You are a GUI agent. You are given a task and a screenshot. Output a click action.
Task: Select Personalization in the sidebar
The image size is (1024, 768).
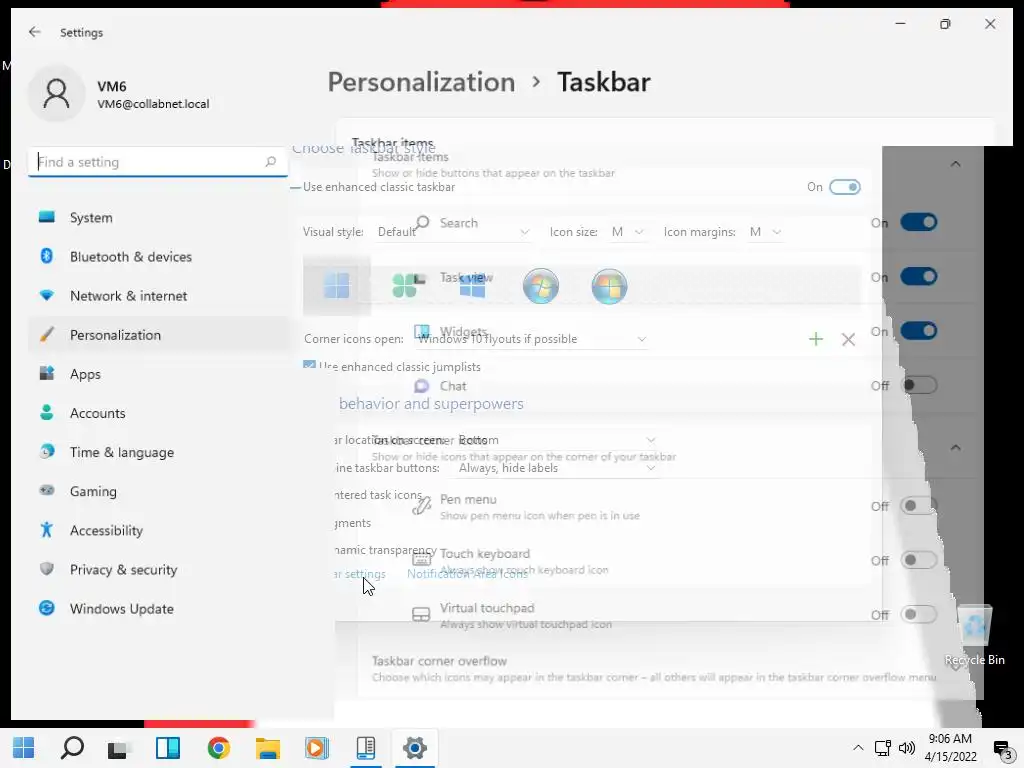159,335
